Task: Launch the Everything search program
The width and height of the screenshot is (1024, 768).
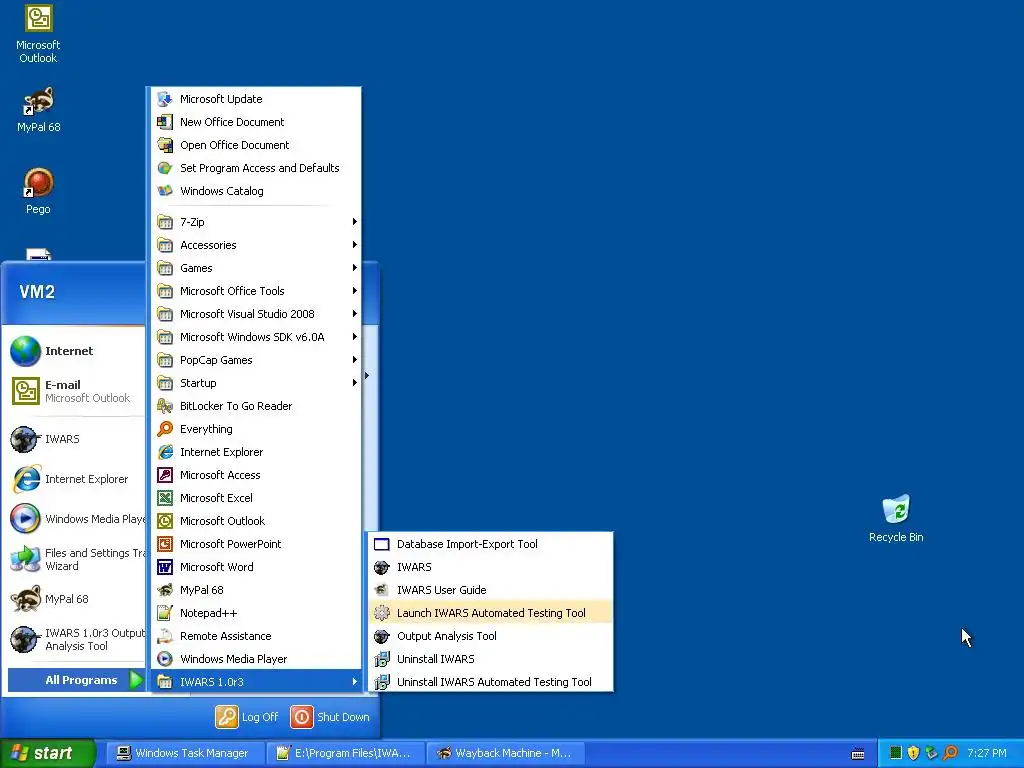Action: 257,429
